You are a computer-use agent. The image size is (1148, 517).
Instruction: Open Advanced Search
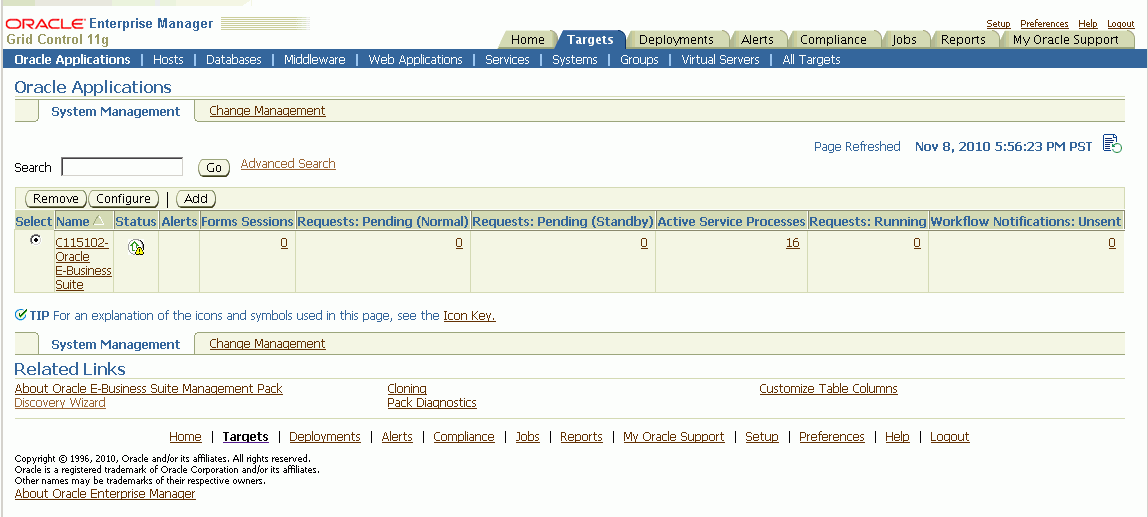288,163
